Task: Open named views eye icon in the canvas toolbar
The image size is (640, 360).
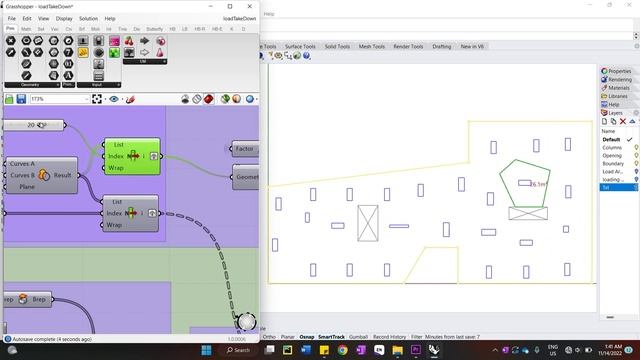Action: click(114, 99)
